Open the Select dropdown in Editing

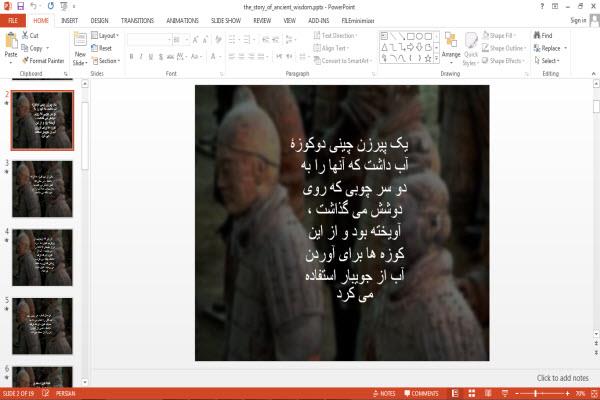[x=547, y=60]
